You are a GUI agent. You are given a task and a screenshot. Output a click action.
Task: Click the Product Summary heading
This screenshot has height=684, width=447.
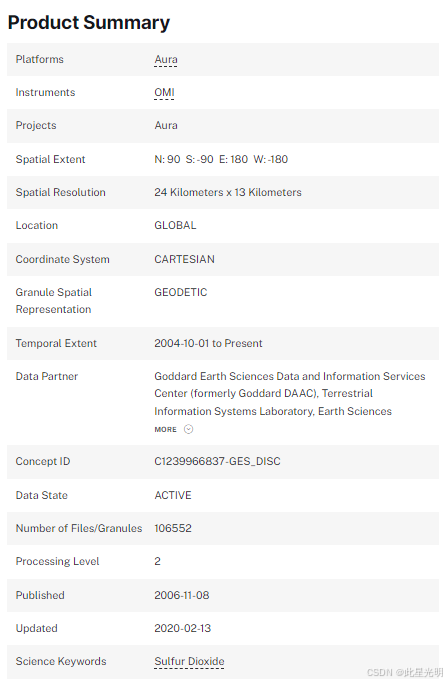(x=89, y=23)
